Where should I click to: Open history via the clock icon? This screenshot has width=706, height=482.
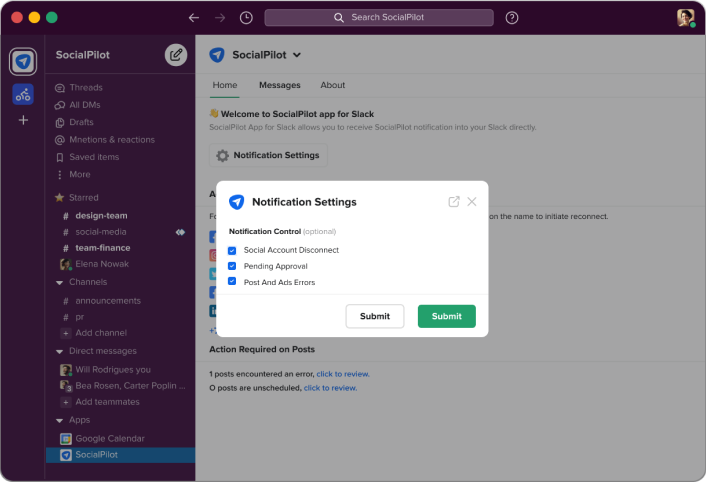coord(246,18)
